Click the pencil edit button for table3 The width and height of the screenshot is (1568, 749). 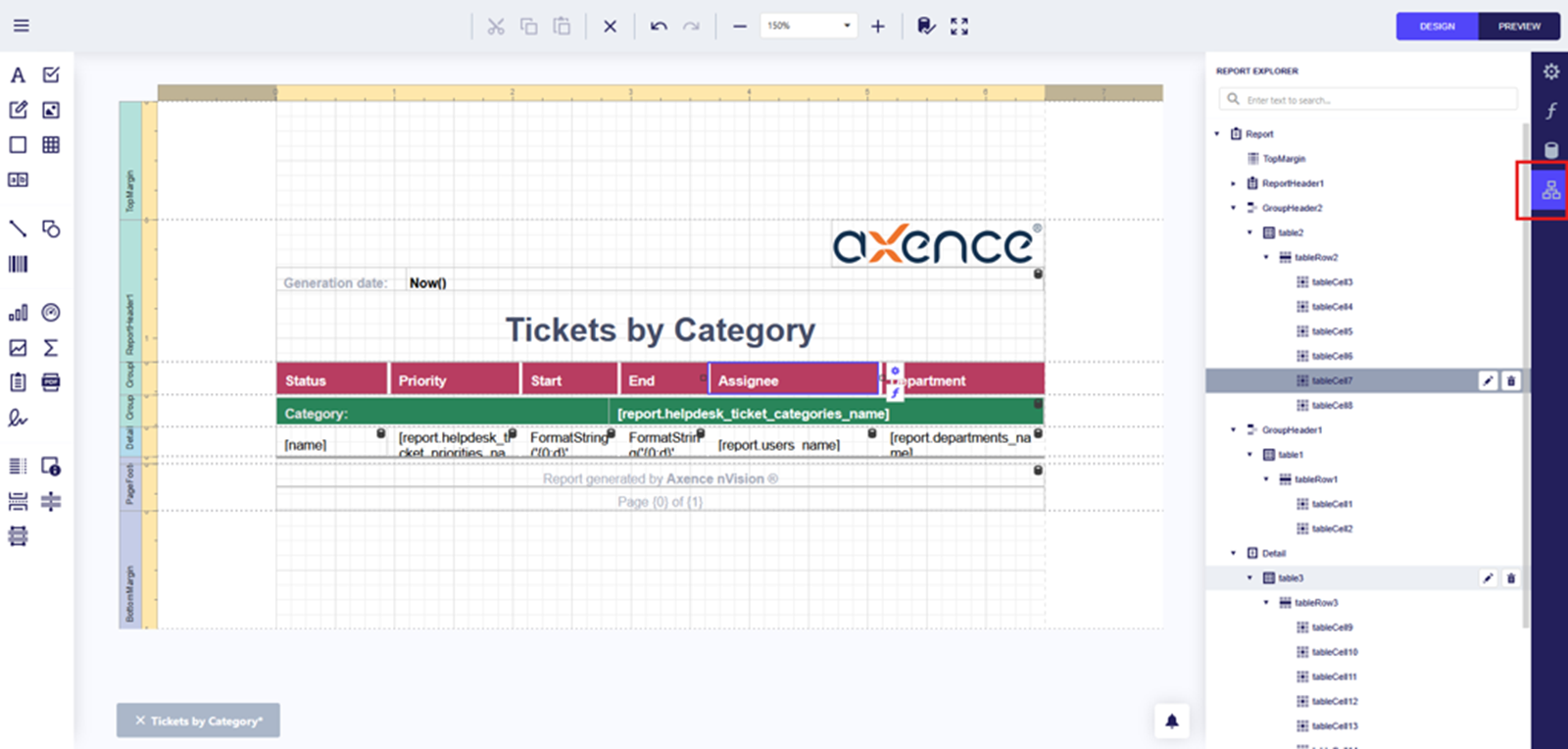pyautogui.click(x=1488, y=578)
